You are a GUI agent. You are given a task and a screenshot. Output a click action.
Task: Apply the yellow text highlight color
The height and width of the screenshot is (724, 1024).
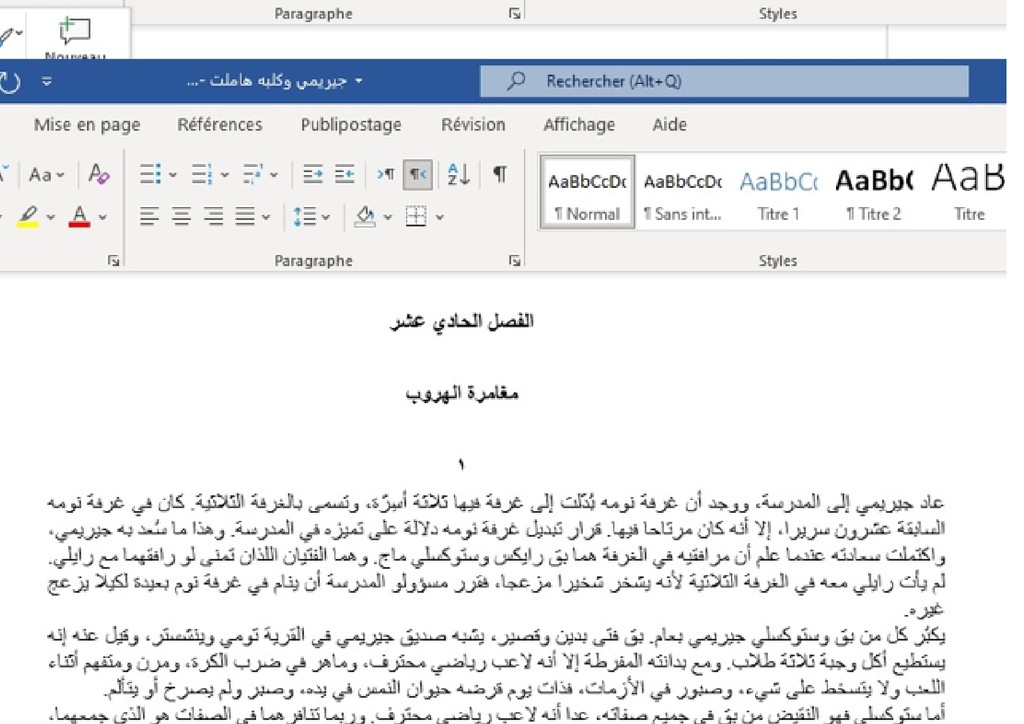[28, 217]
